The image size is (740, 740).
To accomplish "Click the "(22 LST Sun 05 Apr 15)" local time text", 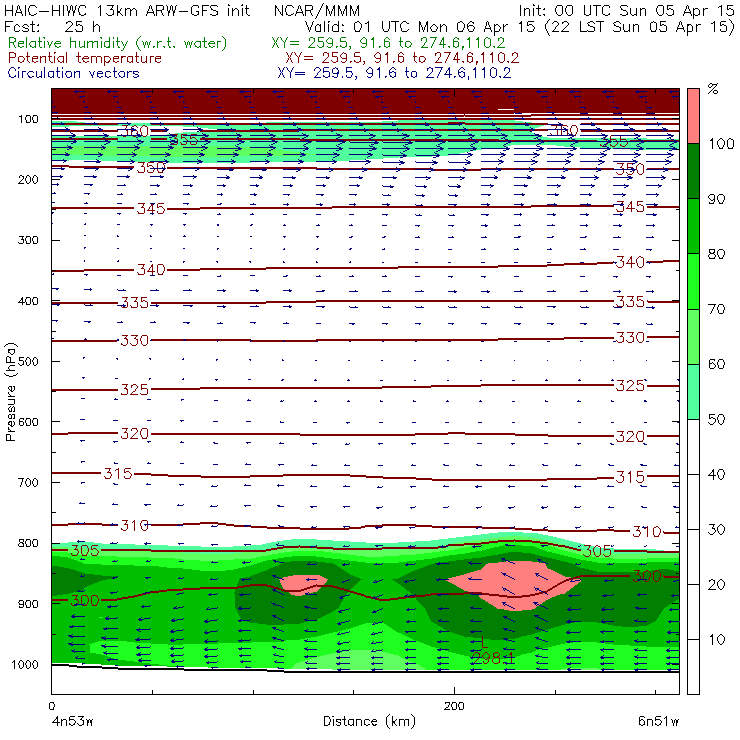I will tap(640, 26).
